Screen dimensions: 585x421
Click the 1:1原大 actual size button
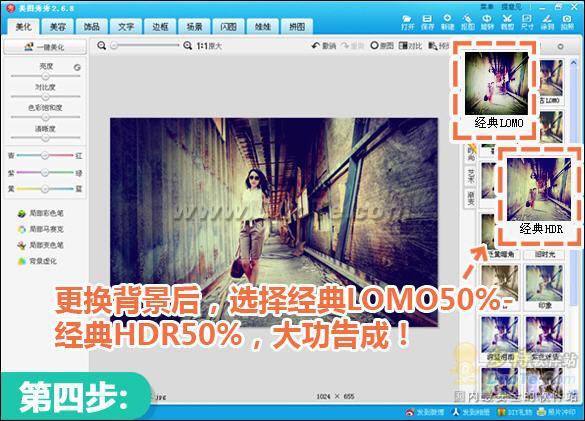coord(209,46)
